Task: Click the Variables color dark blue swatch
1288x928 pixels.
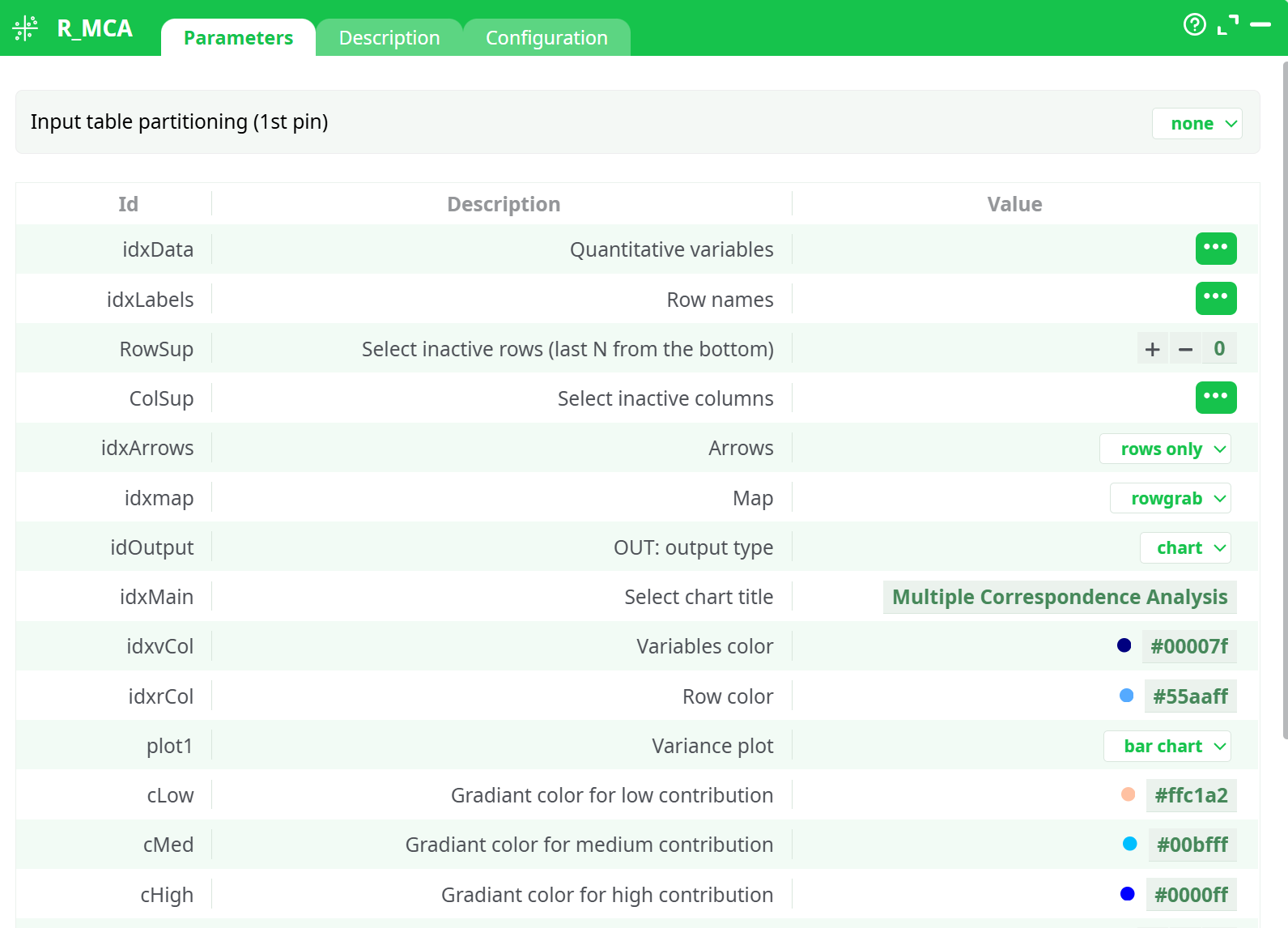Action: coord(1124,645)
